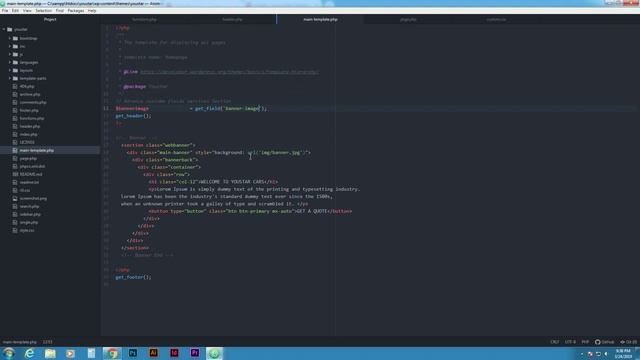The image size is (640, 360).
Task: Open screenshot.png in the project tree
Action: (x=33, y=198)
